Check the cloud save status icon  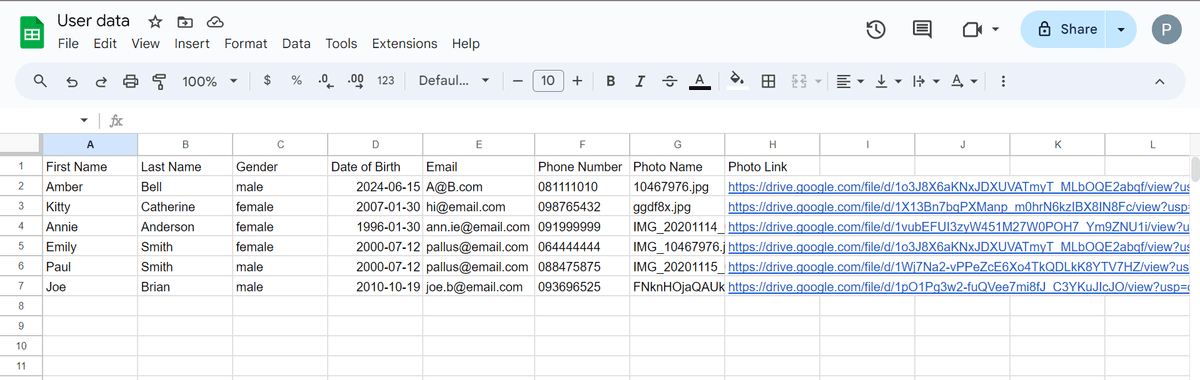(215, 21)
